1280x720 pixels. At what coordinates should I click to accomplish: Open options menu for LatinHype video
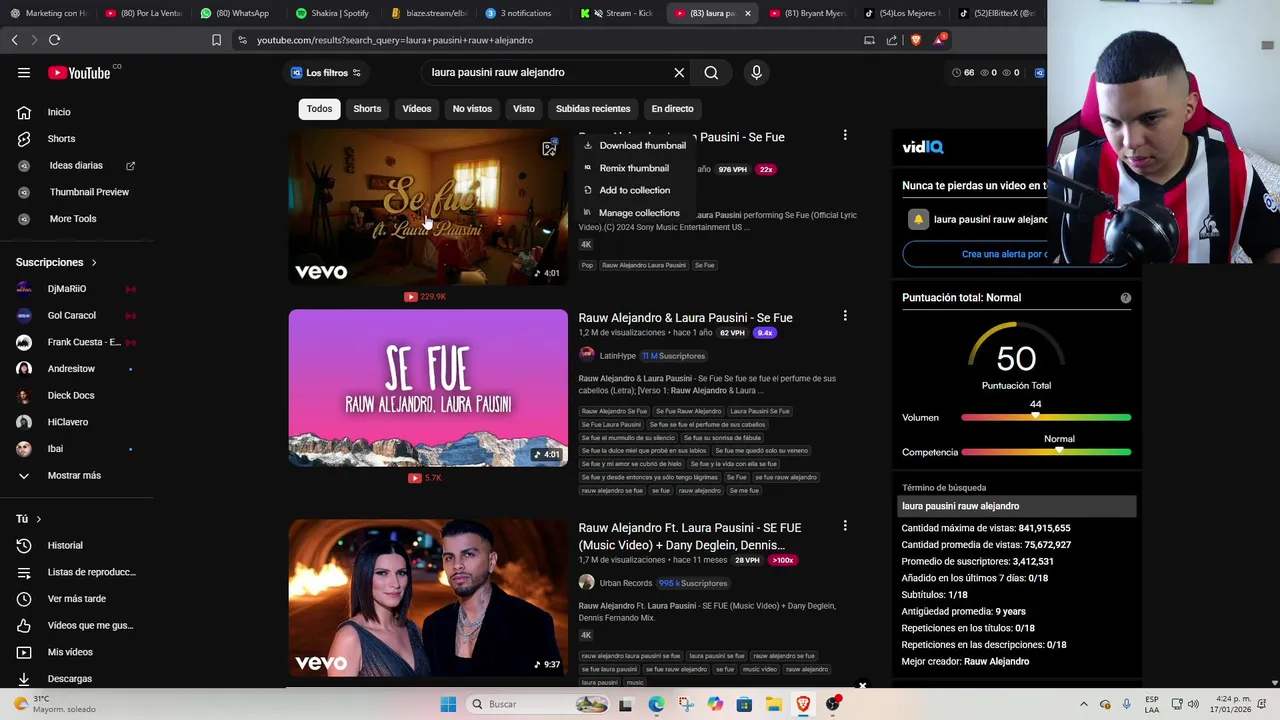pos(845,316)
